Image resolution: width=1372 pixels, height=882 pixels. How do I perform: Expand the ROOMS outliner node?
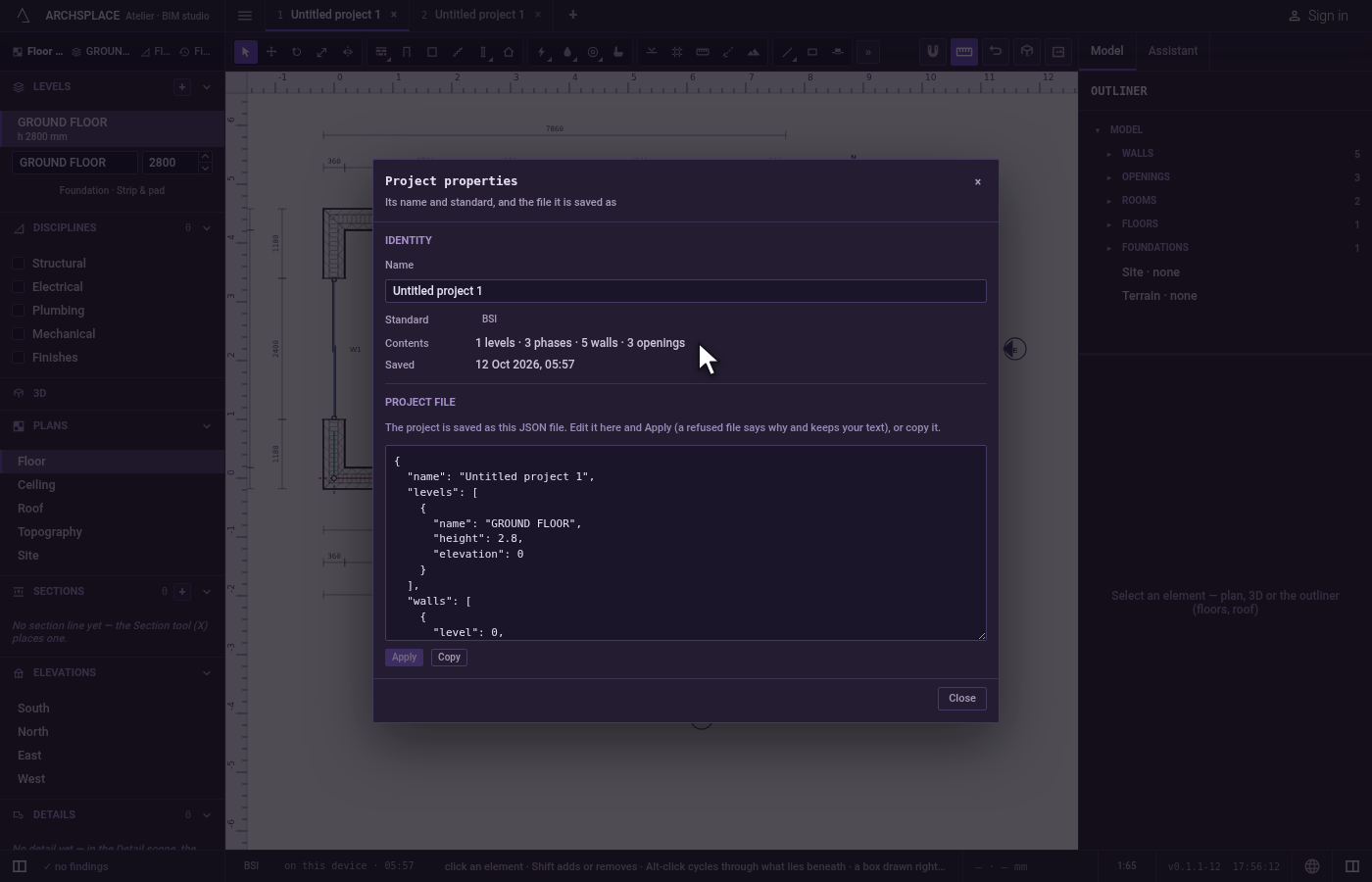coord(1109,201)
